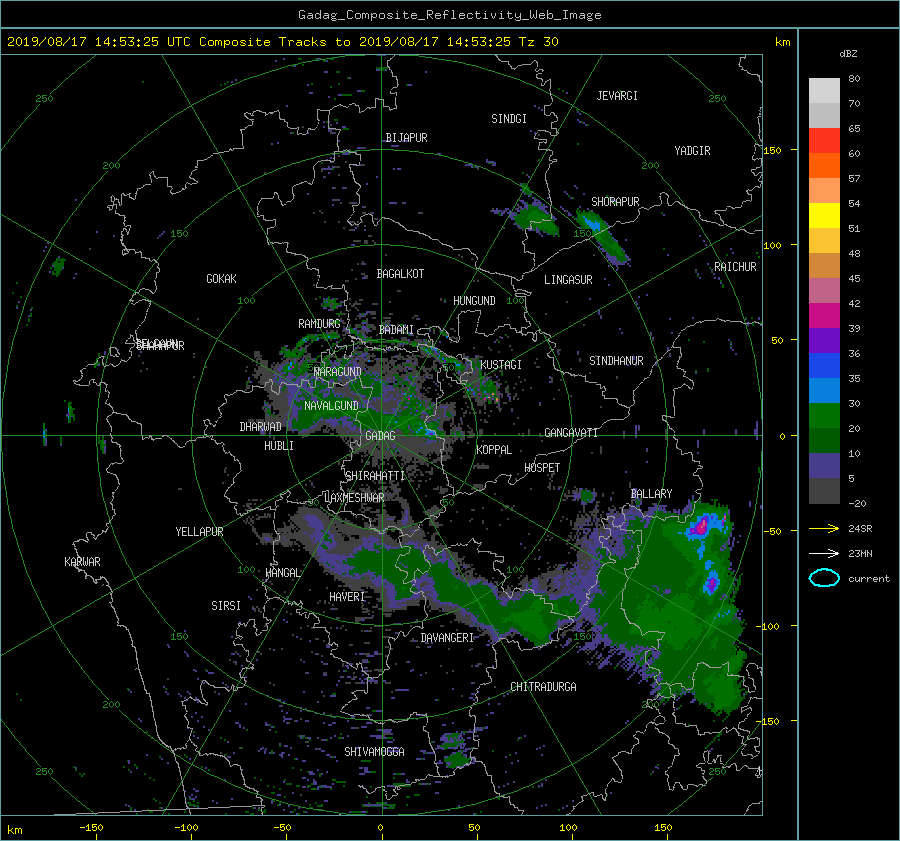Click the DAVANGERI city label

coord(447,638)
